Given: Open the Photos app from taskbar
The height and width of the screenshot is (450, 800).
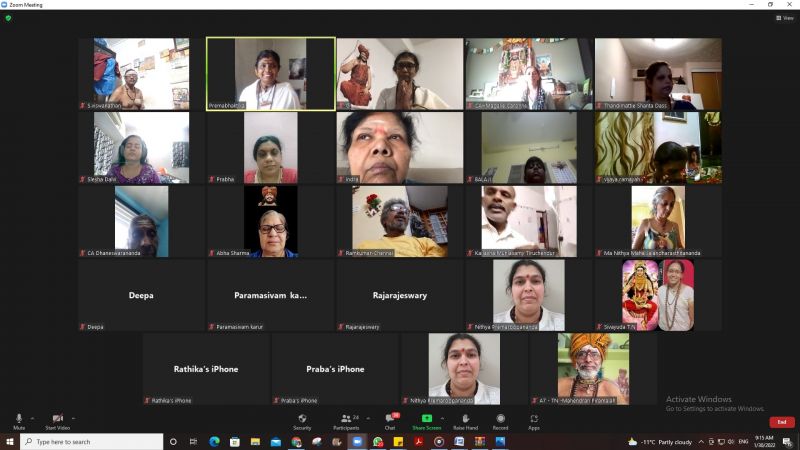Looking at the screenshot, I should 500,442.
